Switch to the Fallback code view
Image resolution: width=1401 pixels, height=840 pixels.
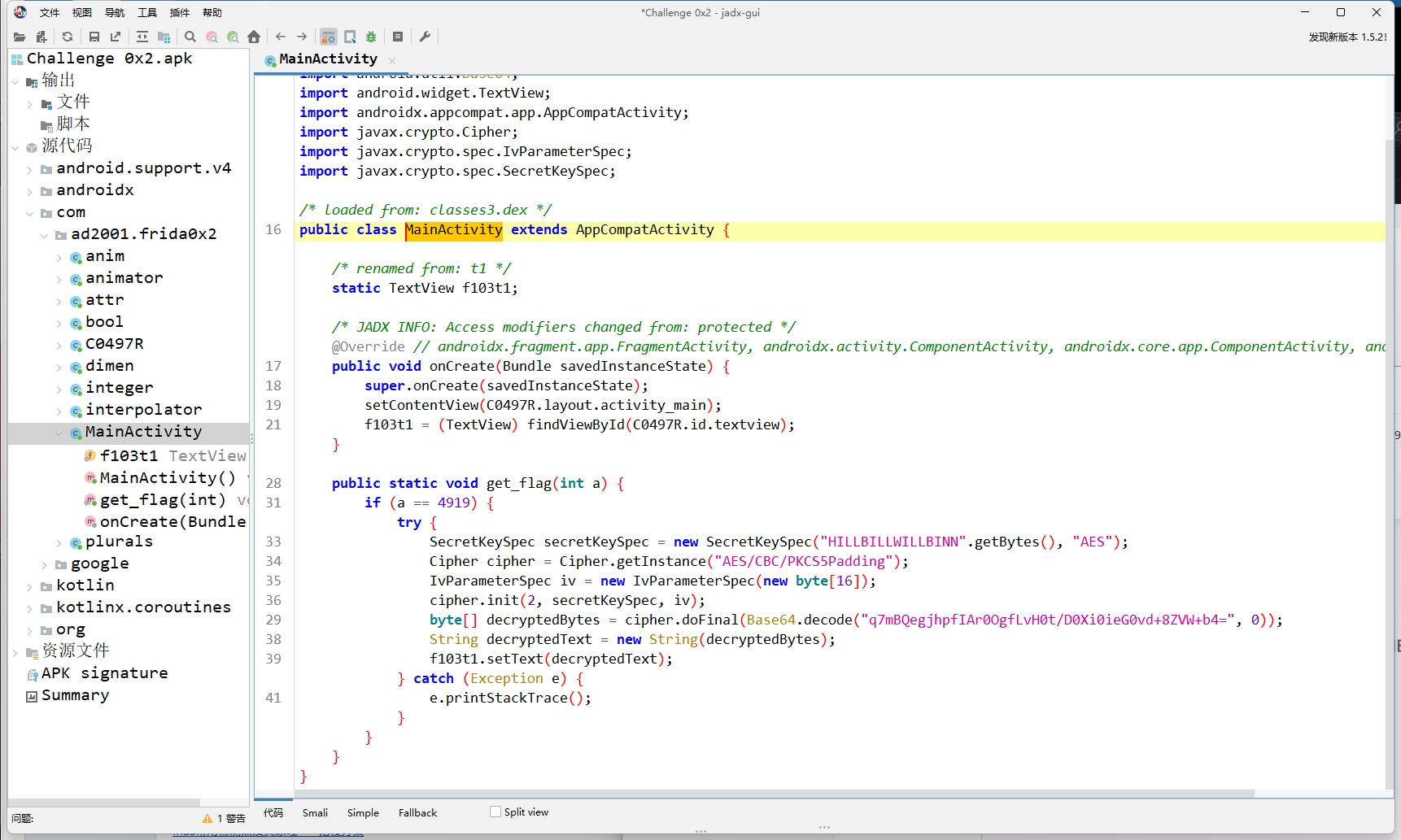tap(417, 812)
